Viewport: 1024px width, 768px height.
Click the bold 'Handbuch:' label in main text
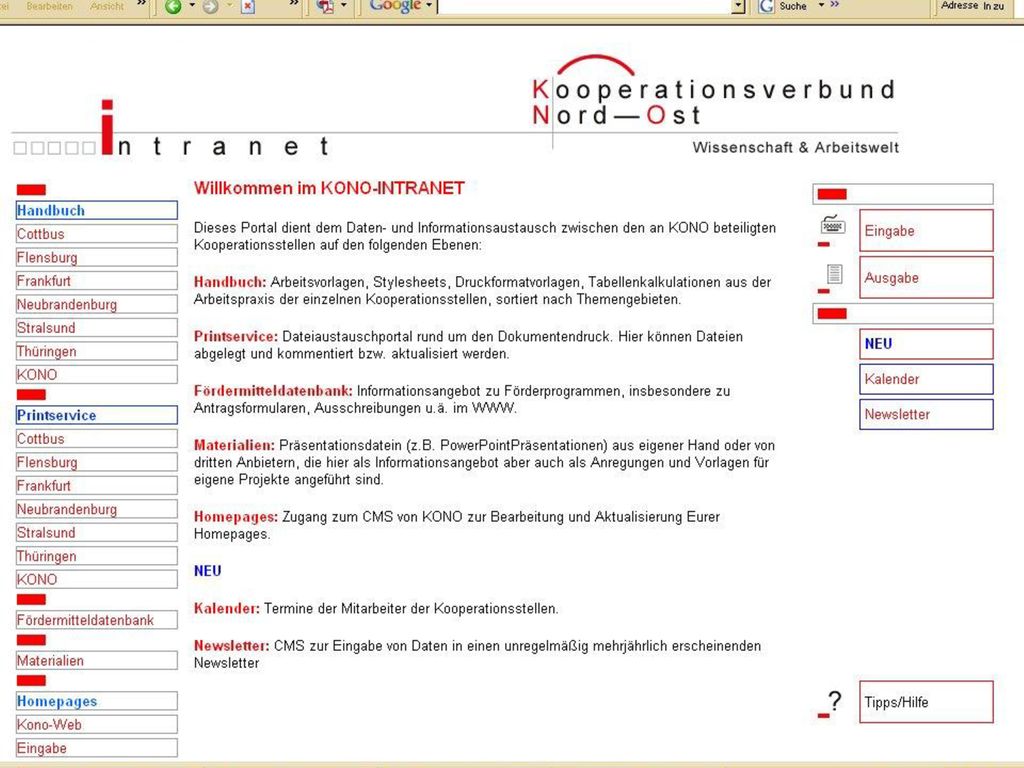pyautogui.click(x=230, y=282)
